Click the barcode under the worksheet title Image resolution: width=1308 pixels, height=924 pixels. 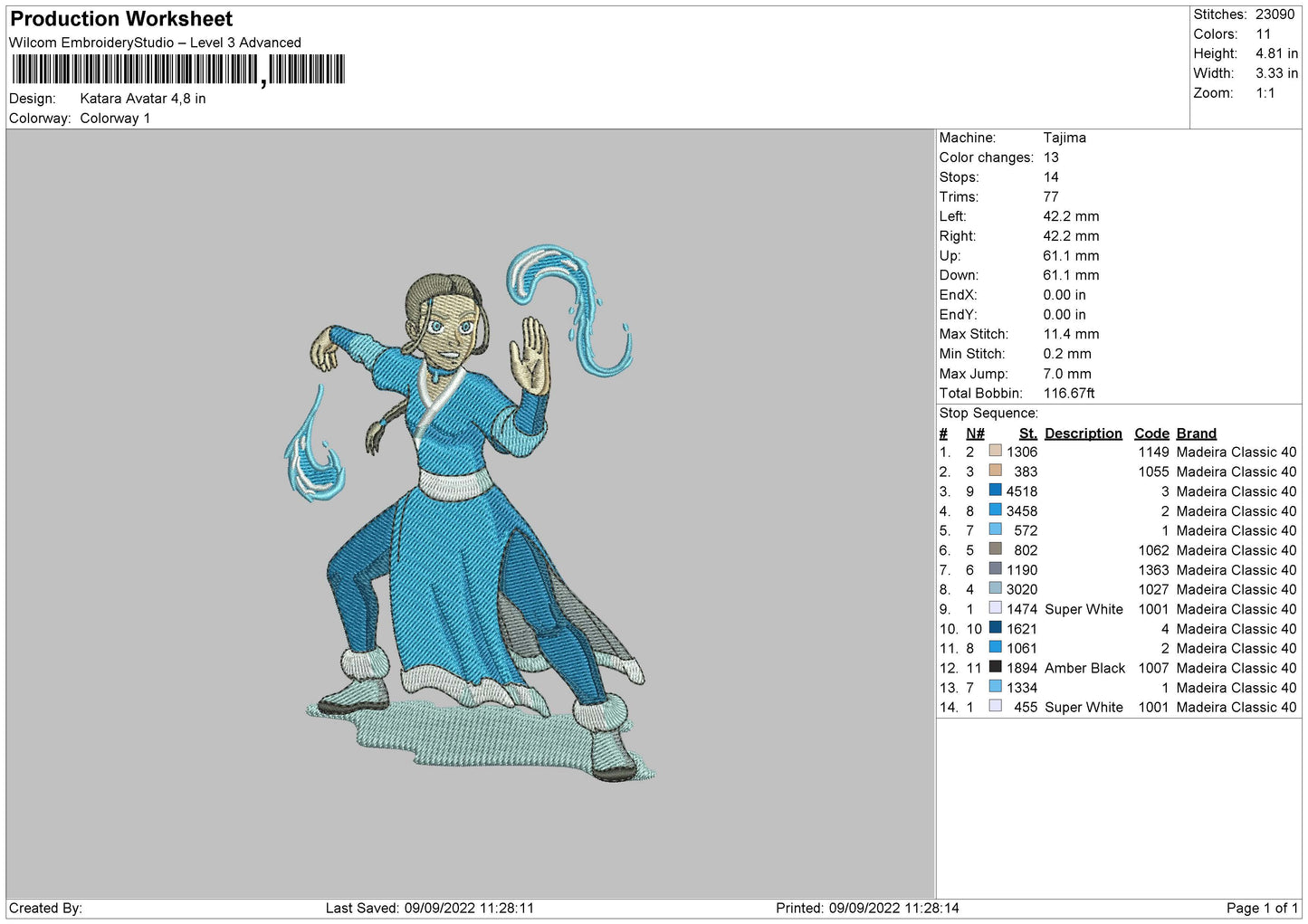click(177, 70)
